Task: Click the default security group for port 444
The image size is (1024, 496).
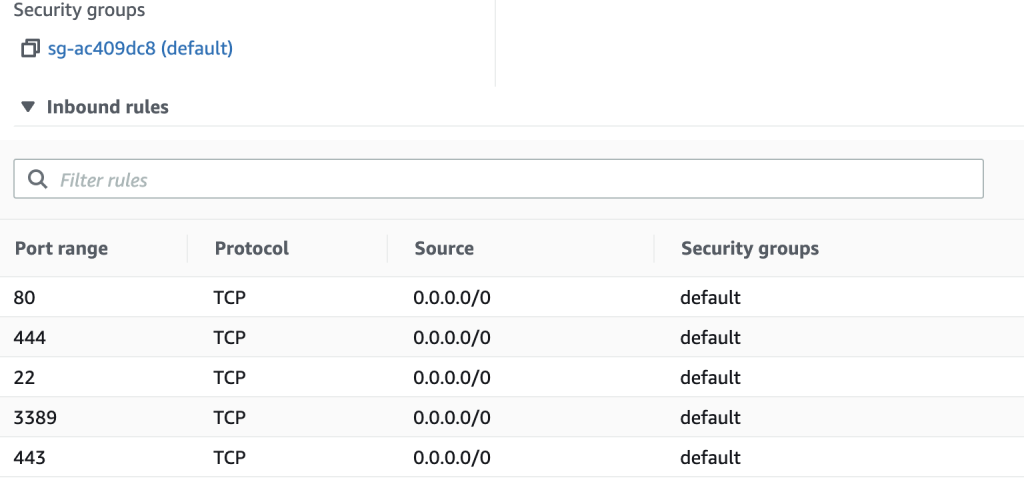Action: (710, 337)
